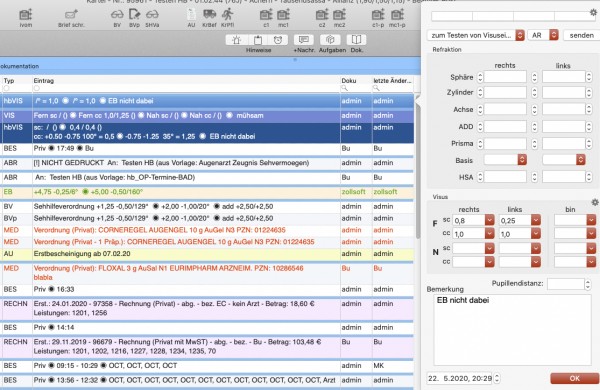Click the alarm clock Hinweise icon

[x=278, y=40]
